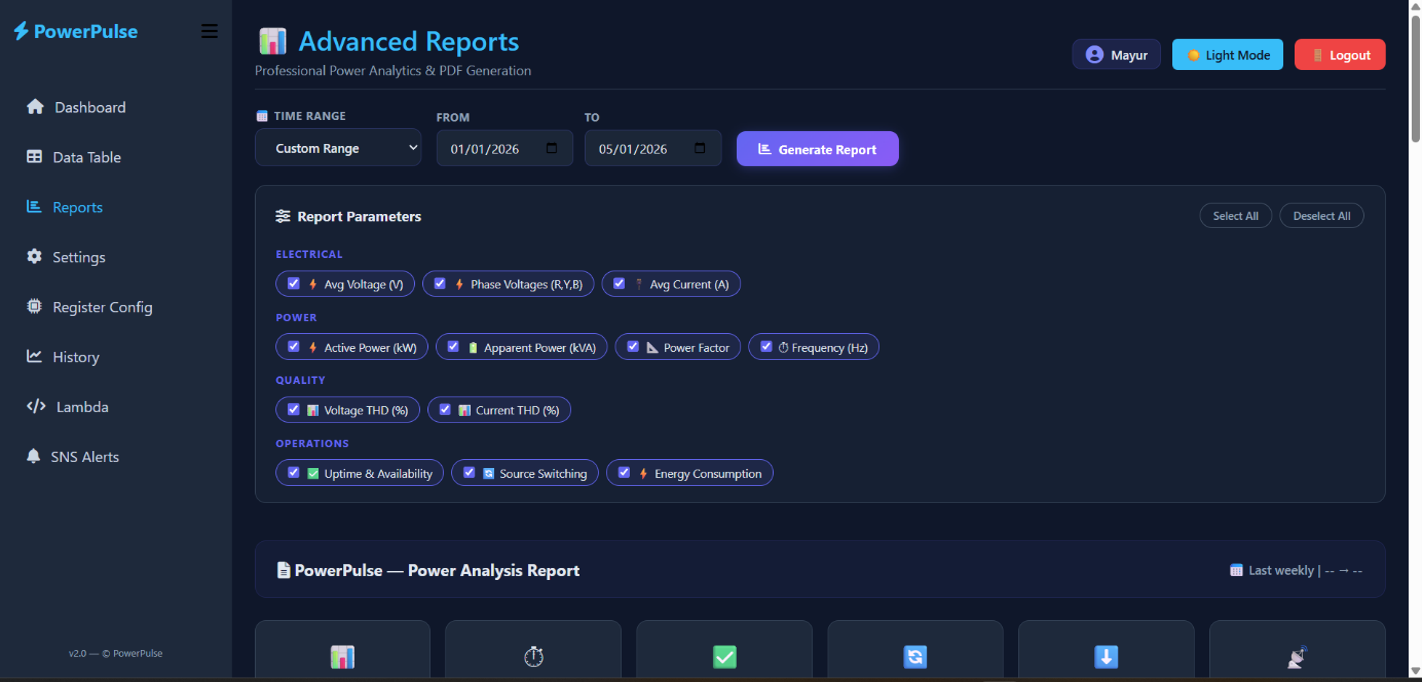The height and width of the screenshot is (682, 1422).
Task: Uncheck the Avg Voltage (V) checkbox
Action: click(x=293, y=284)
